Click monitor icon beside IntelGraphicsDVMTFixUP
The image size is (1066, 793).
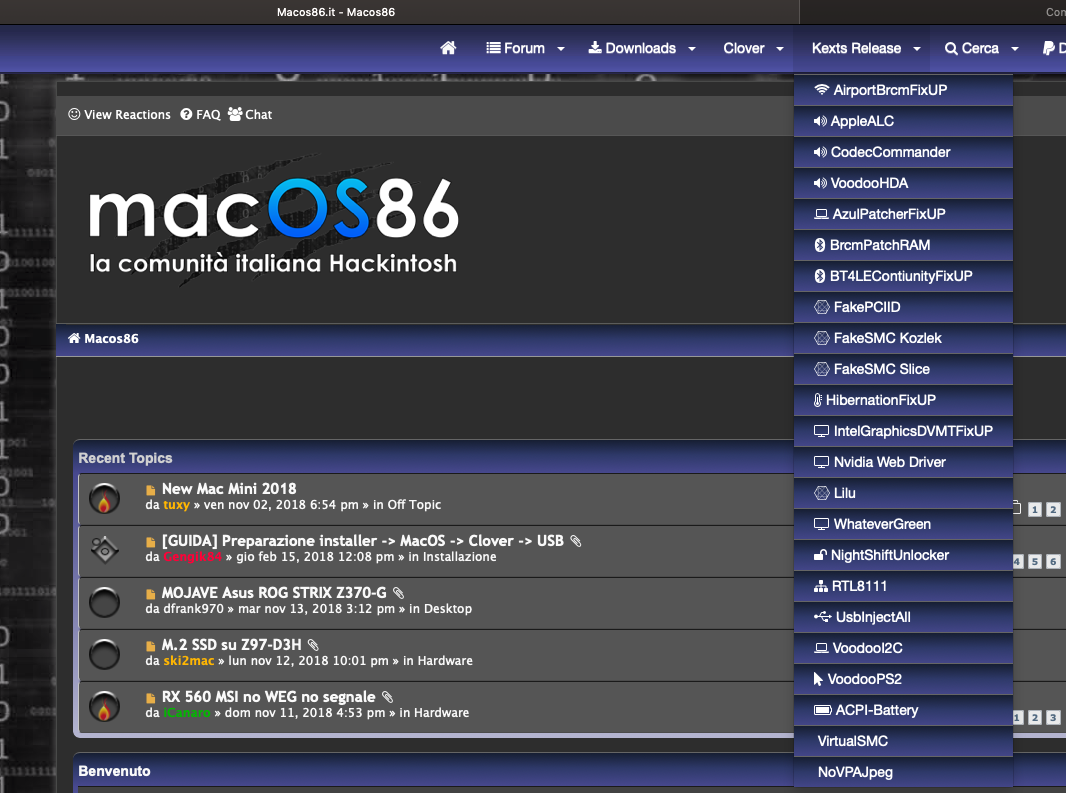click(821, 431)
